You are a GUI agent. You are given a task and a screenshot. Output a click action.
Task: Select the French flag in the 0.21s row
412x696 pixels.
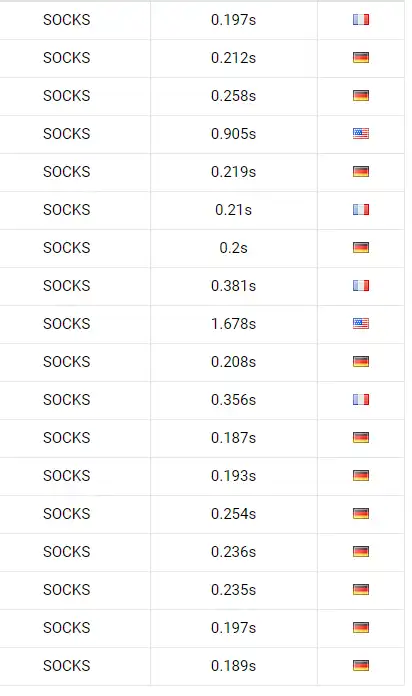(x=360, y=210)
